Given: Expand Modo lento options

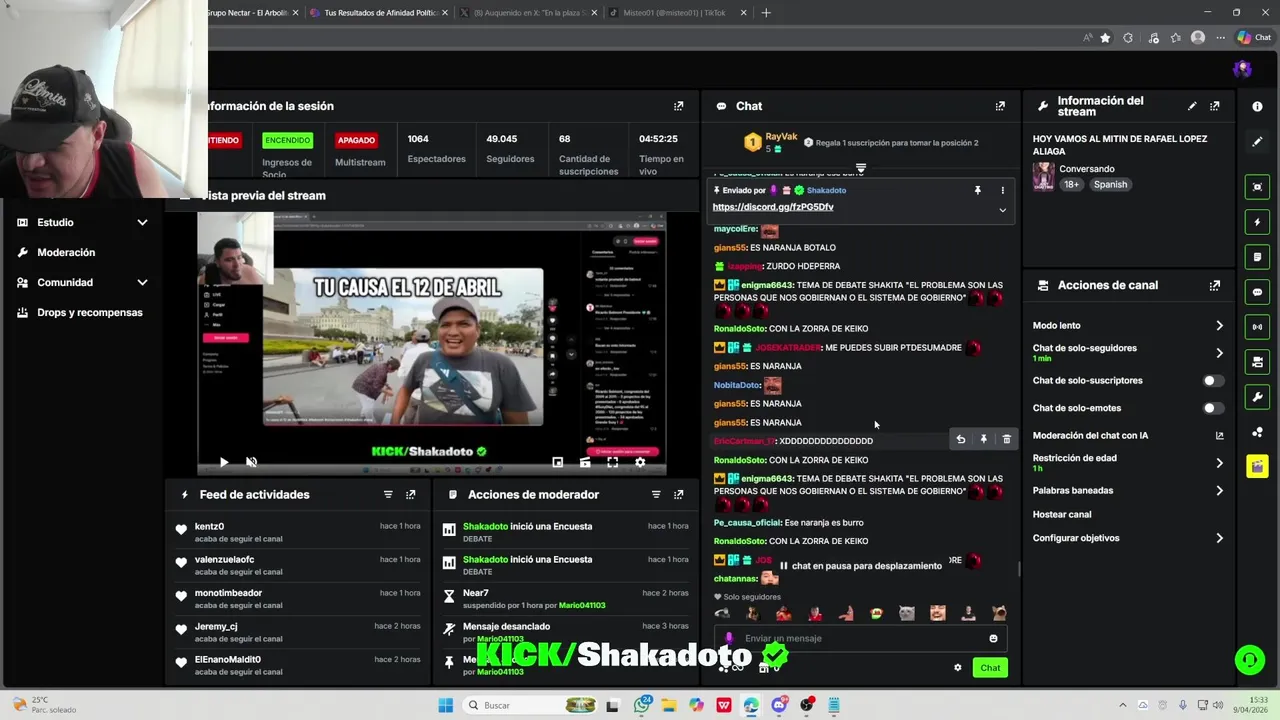Looking at the screenshot, I should tap(1219, 325).
